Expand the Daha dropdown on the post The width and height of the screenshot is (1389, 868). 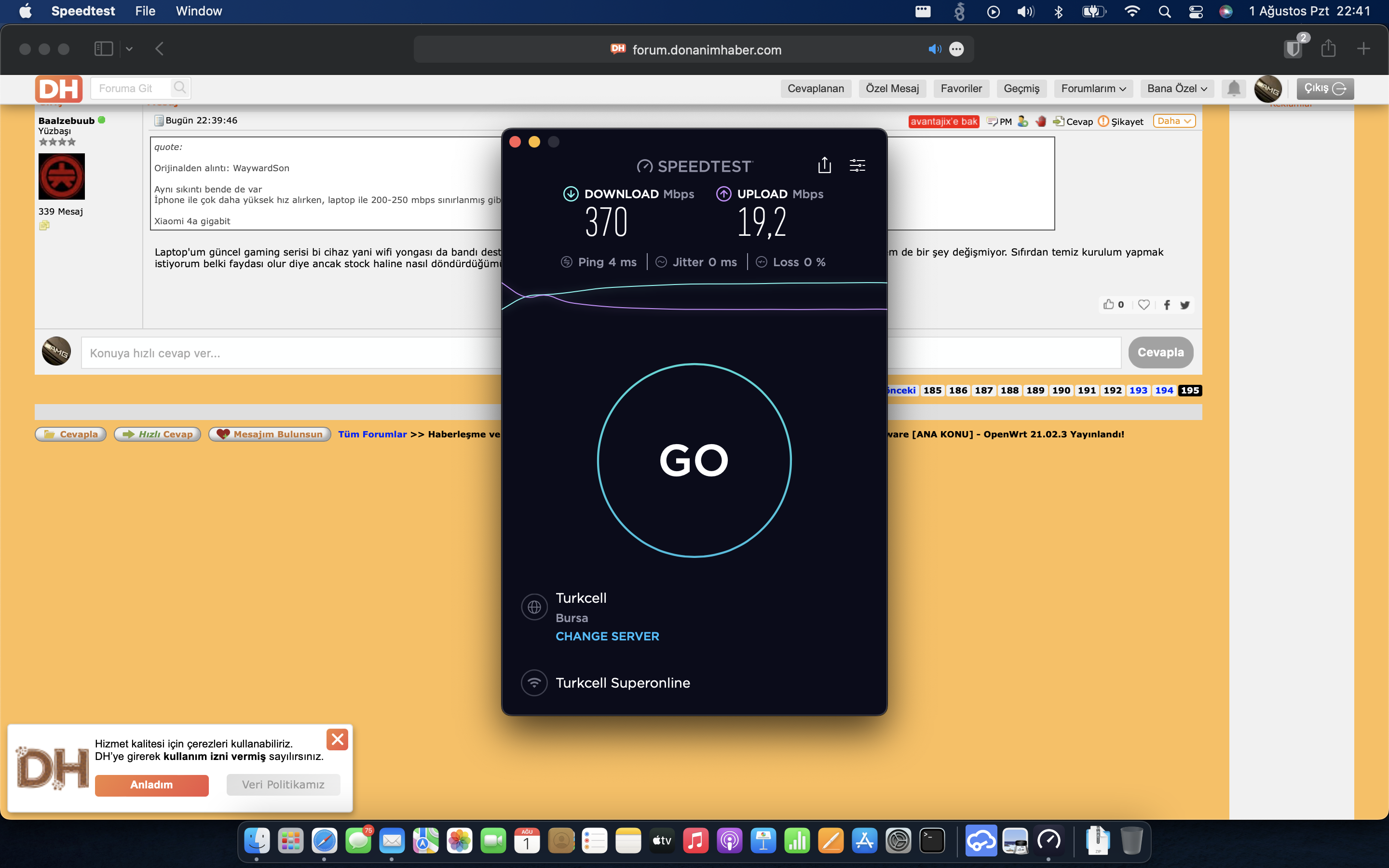tap(1174, 121)
